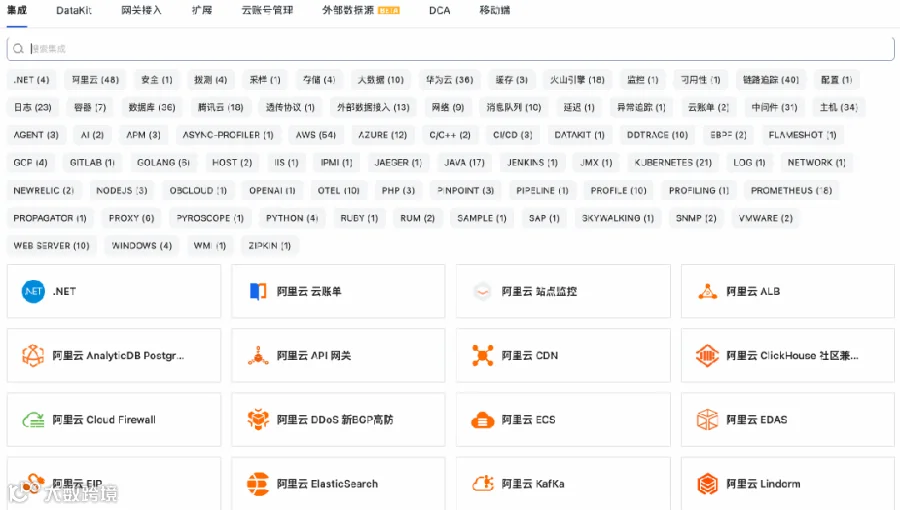900x510 pixels.
Task: Filter by the 数据库 (36) tag
Action: coord(152,107)
